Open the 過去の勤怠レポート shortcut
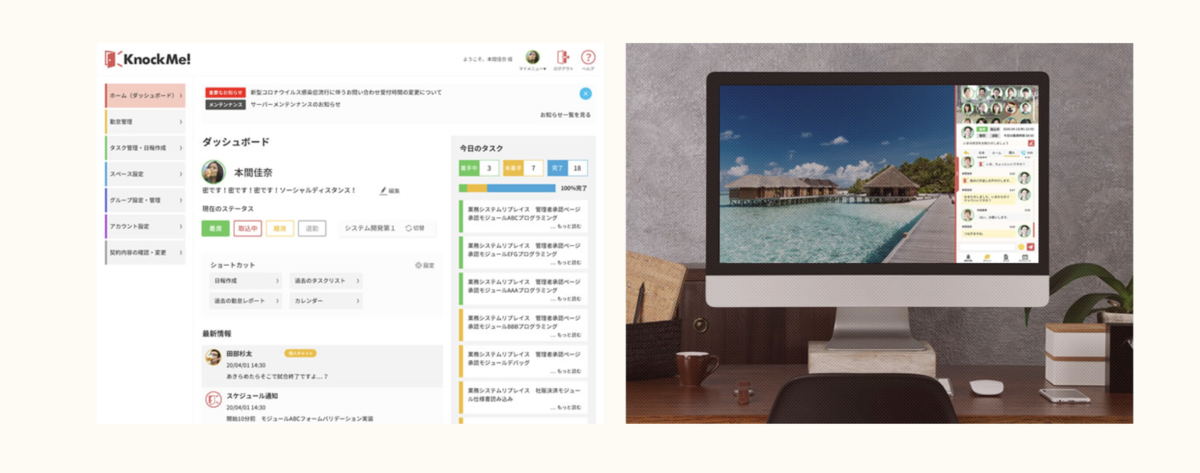The image size is (1200, 473). pyautogui.click(x=247, y=300)
